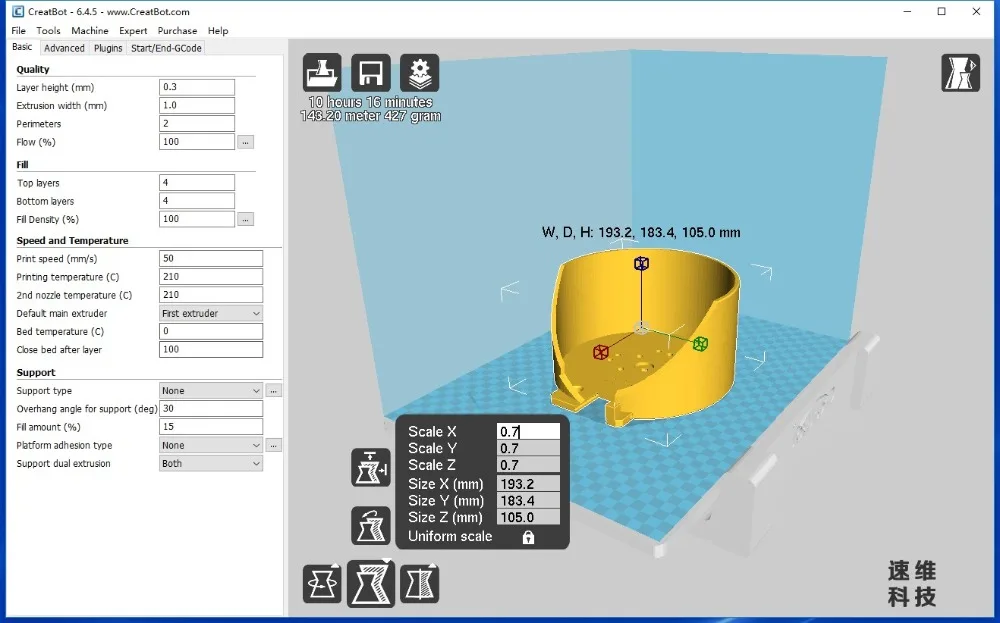
Task: Select the Mirror tool icon
Action: [419, 583]
